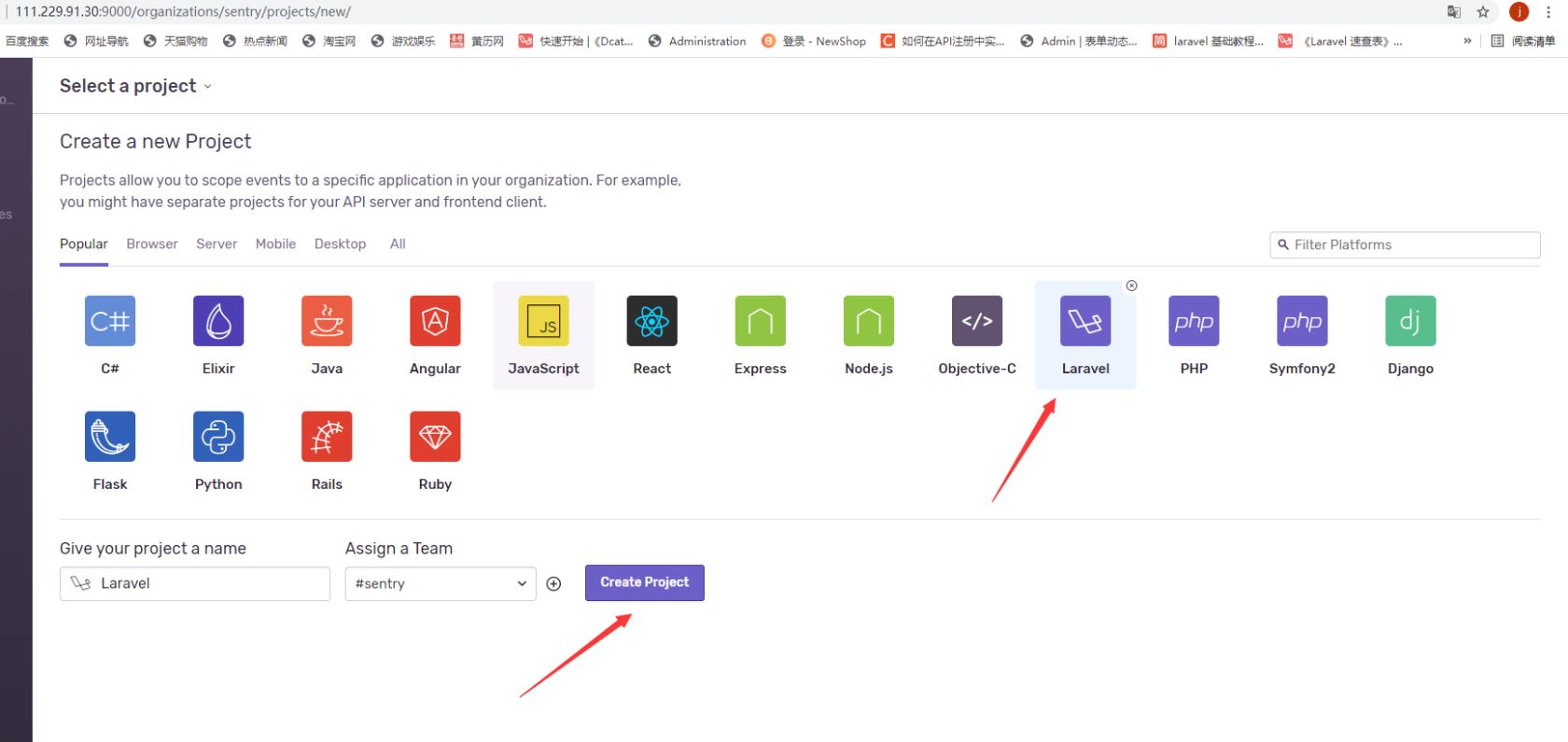Select the Angular platform
Viewport: 1568px width, 742px height.
[x=435, y=321]
